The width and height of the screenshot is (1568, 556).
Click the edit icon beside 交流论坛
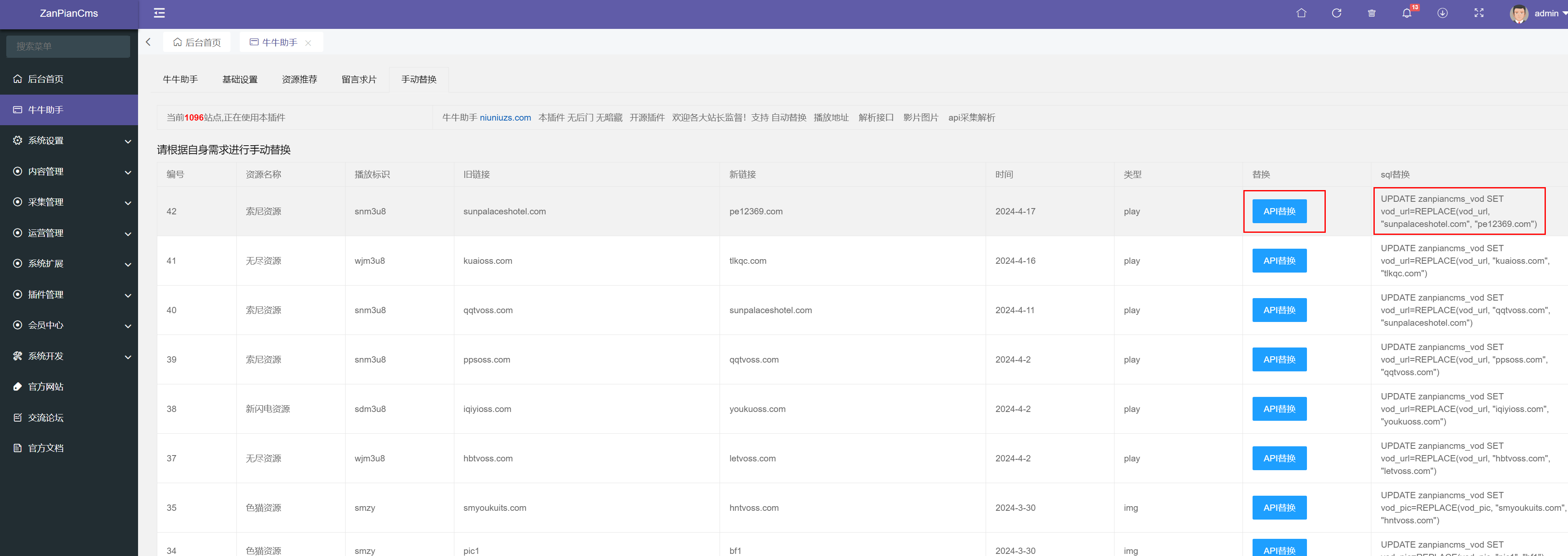18,418
